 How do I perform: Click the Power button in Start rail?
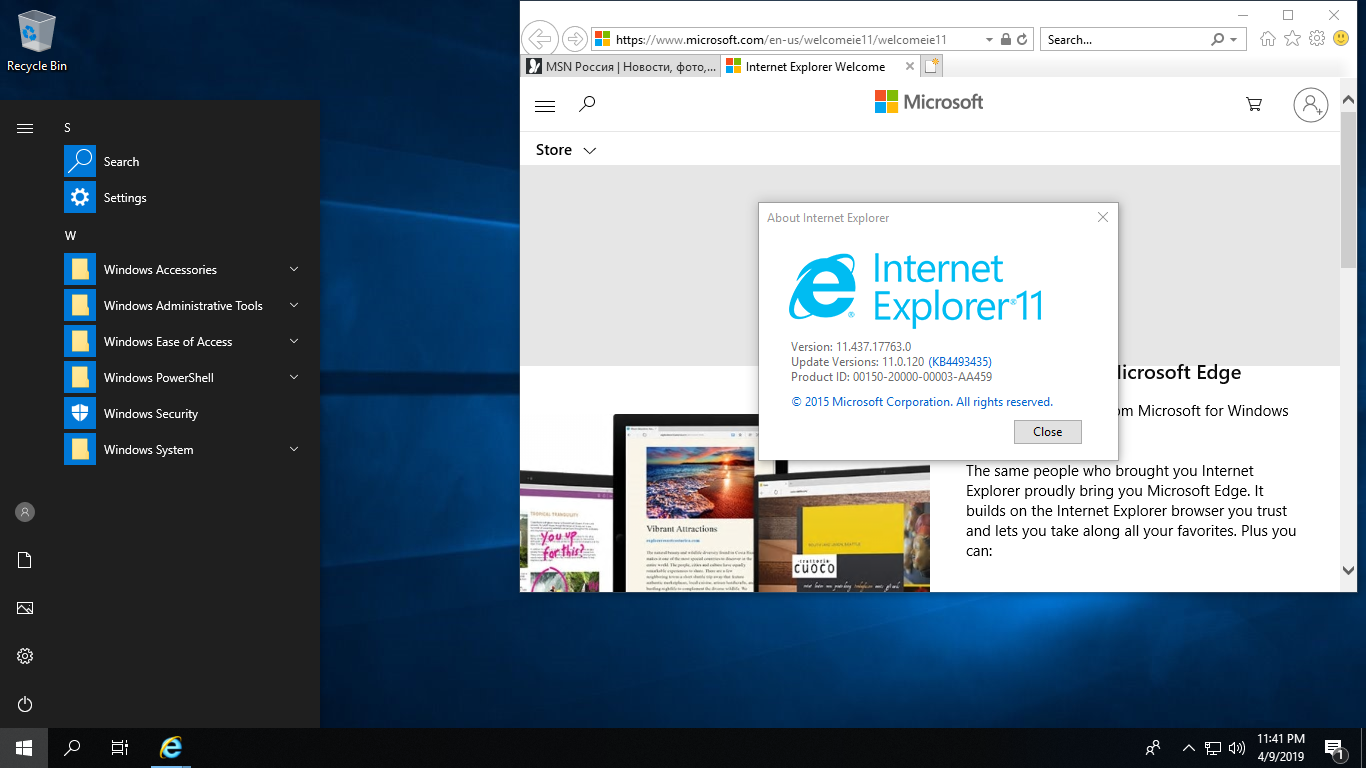click(x=25, y=704)
